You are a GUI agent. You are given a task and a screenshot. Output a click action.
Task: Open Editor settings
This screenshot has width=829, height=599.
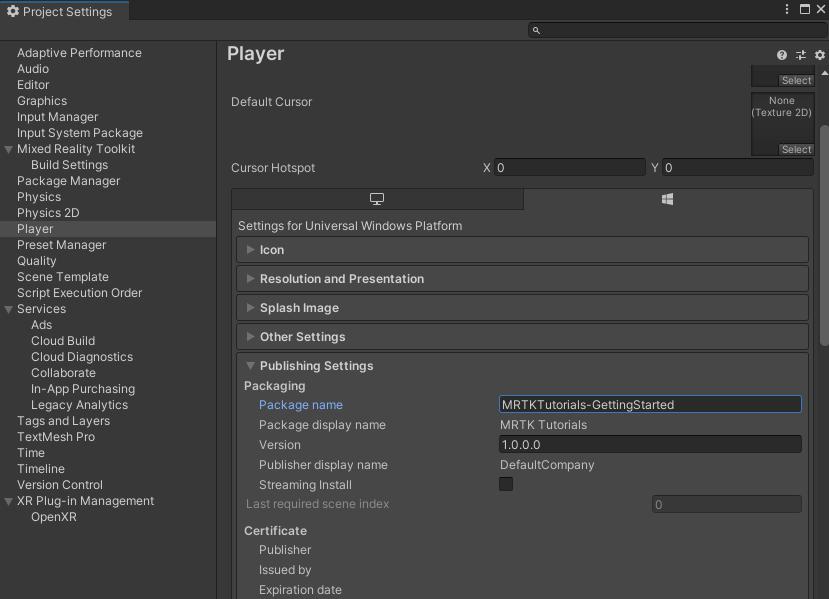[33, 85]
